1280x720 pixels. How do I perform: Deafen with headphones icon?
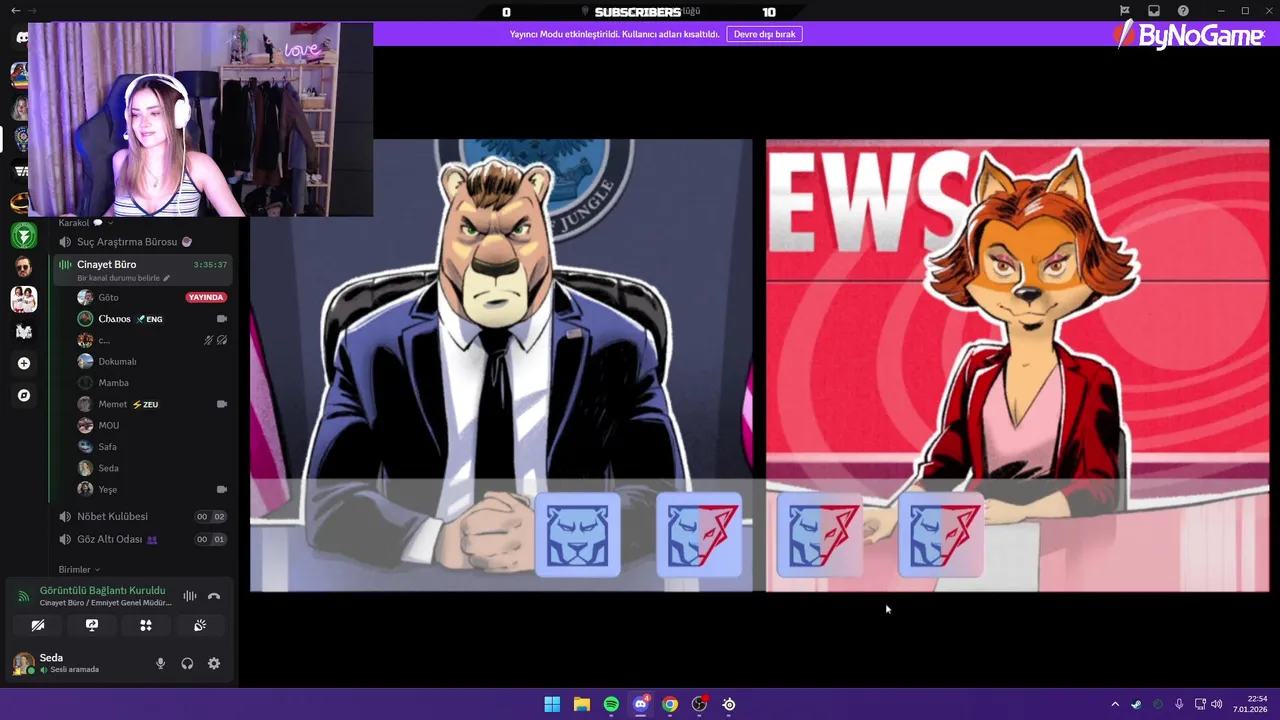point(187,663)
